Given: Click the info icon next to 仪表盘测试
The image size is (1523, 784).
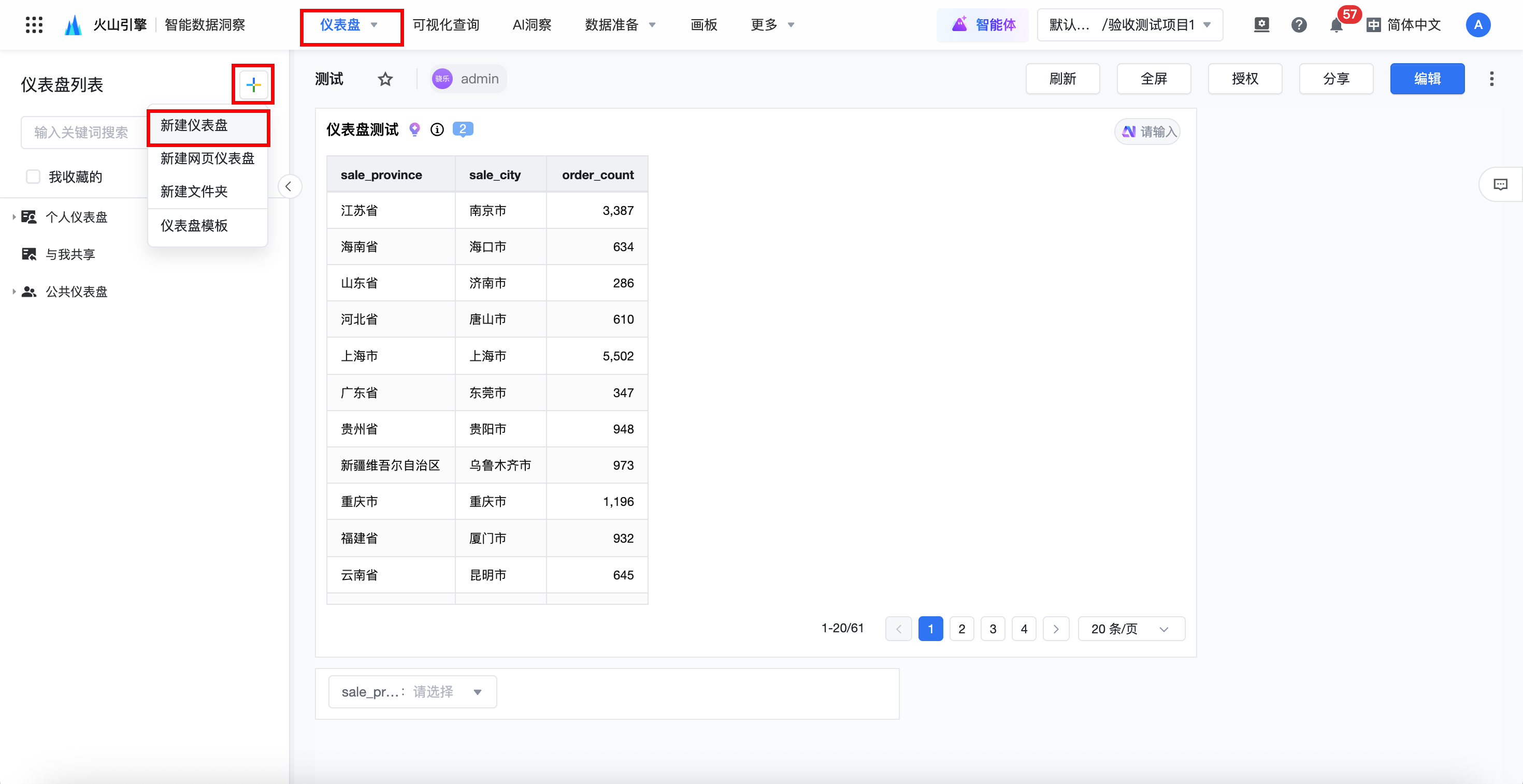Looking at the screenshot, I should pos(437,129).
